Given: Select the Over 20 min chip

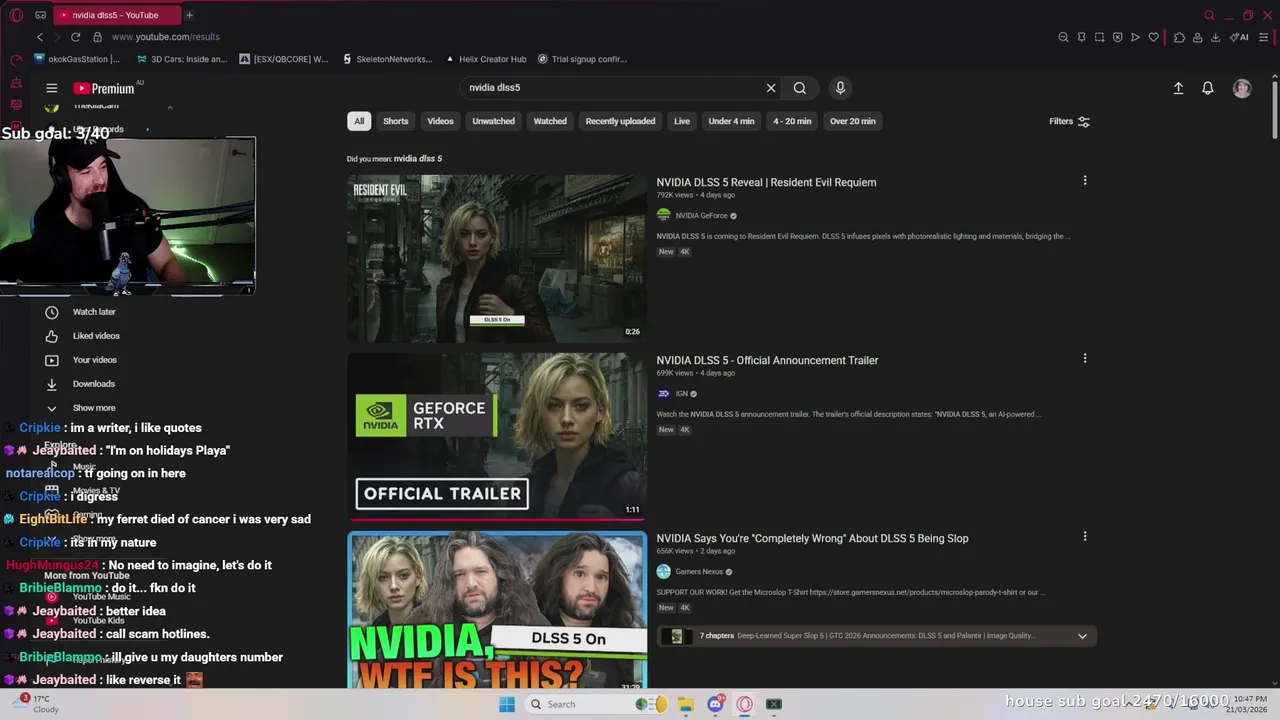Looking at the screenshot, I should click(x=853, y=121).
